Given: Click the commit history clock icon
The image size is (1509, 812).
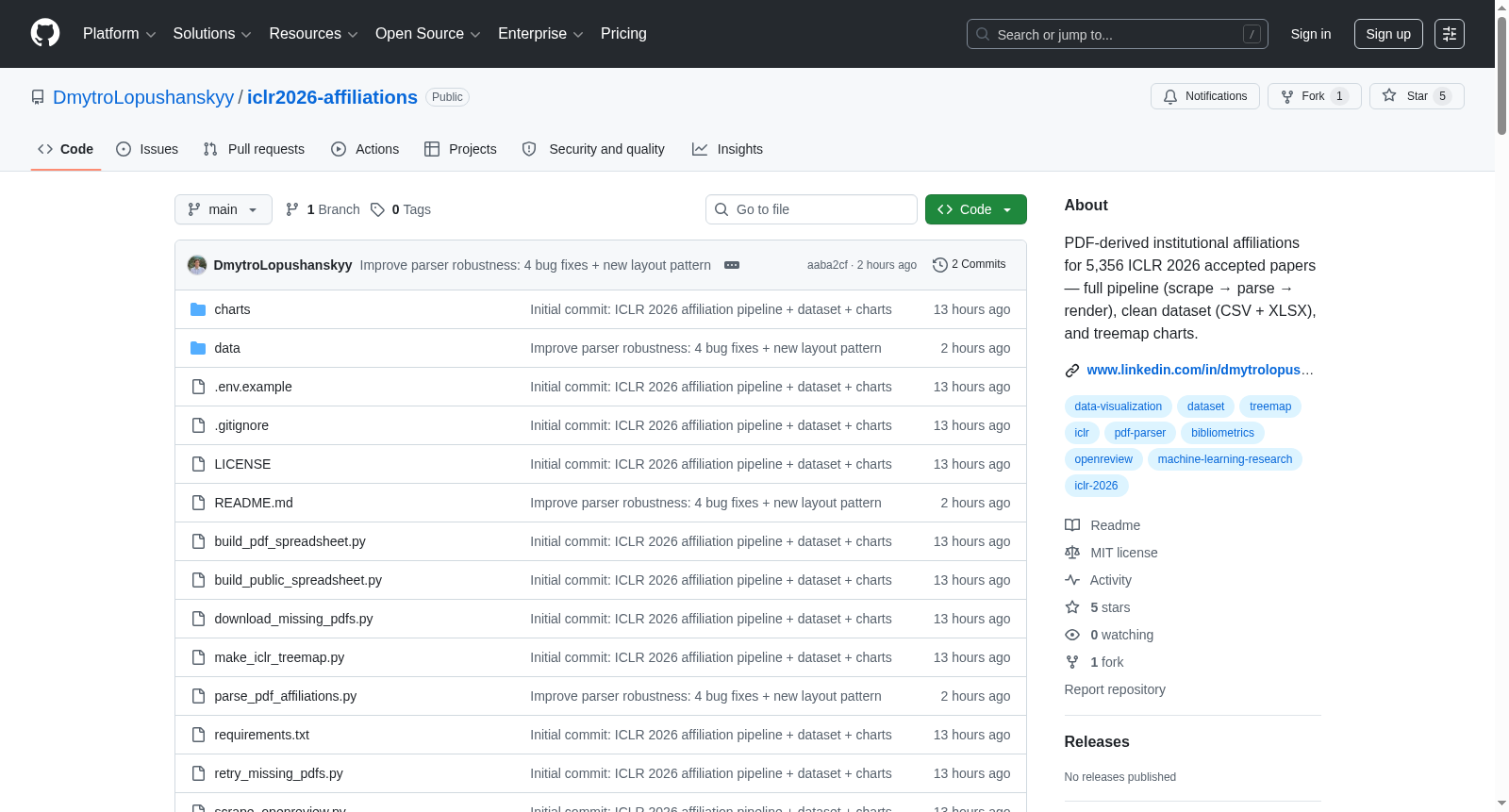Looking at the screenshot, I should tap(940, 265).
